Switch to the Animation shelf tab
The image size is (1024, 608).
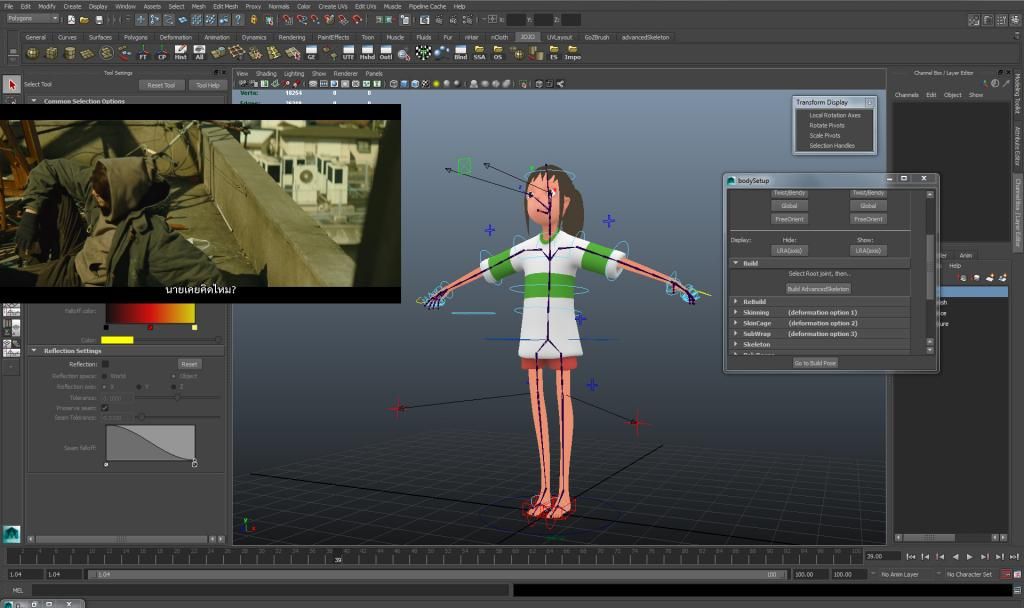(216, 37)
